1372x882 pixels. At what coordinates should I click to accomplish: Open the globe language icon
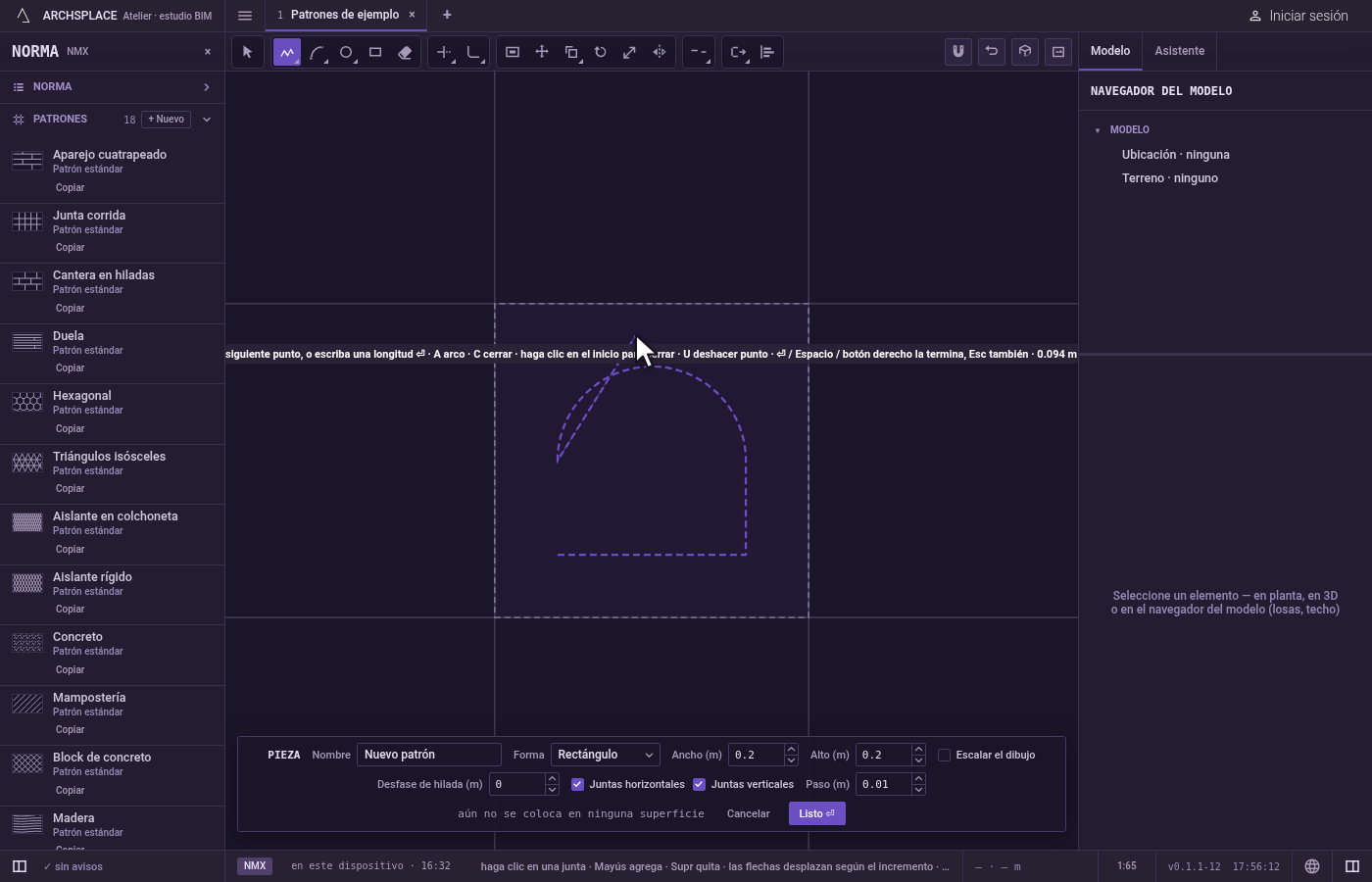pyautogui.click(x=1312, y=866)
